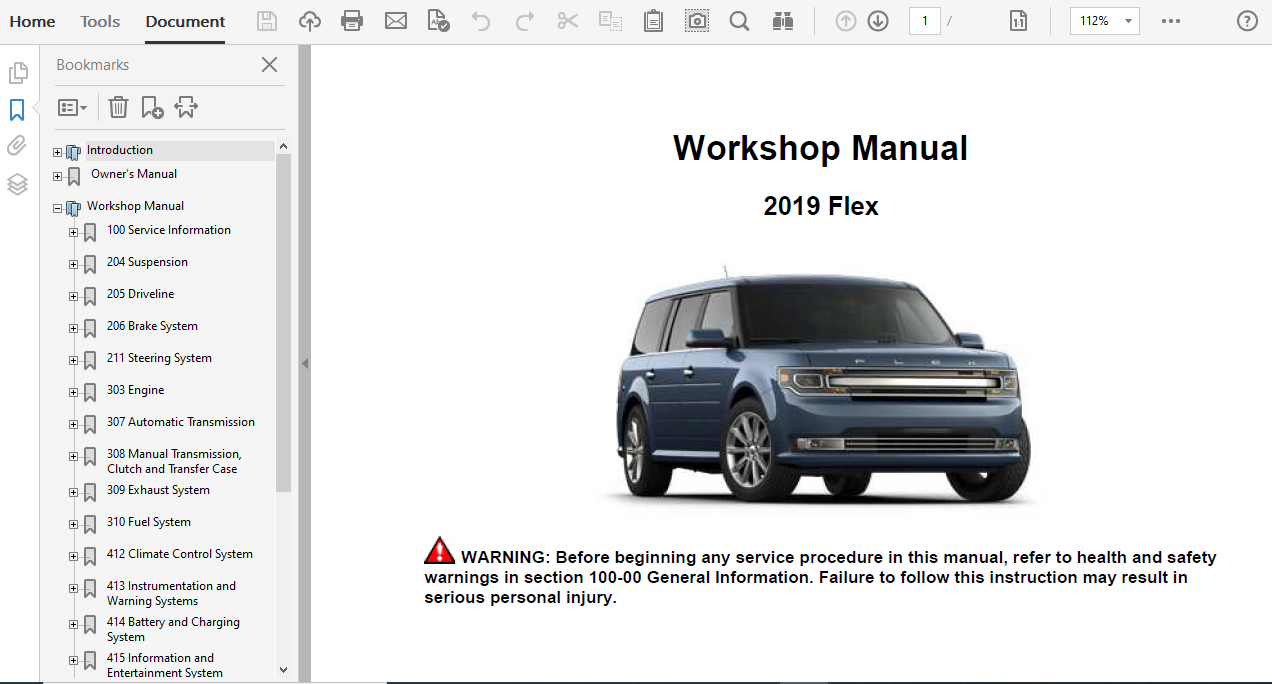Switch to the Tools tab
The image size is (1272, 684).
pos(100,21)
